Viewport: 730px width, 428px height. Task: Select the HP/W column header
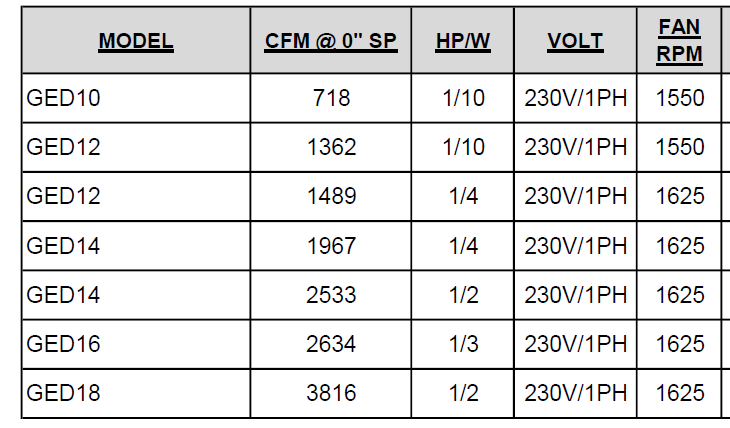click(x=462, y=41)
